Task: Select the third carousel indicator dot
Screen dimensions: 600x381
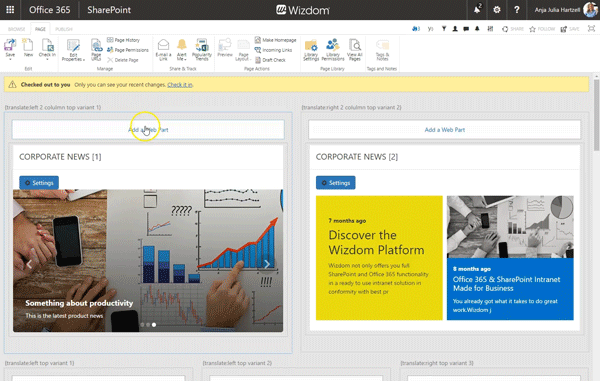Action: (154, 324)
